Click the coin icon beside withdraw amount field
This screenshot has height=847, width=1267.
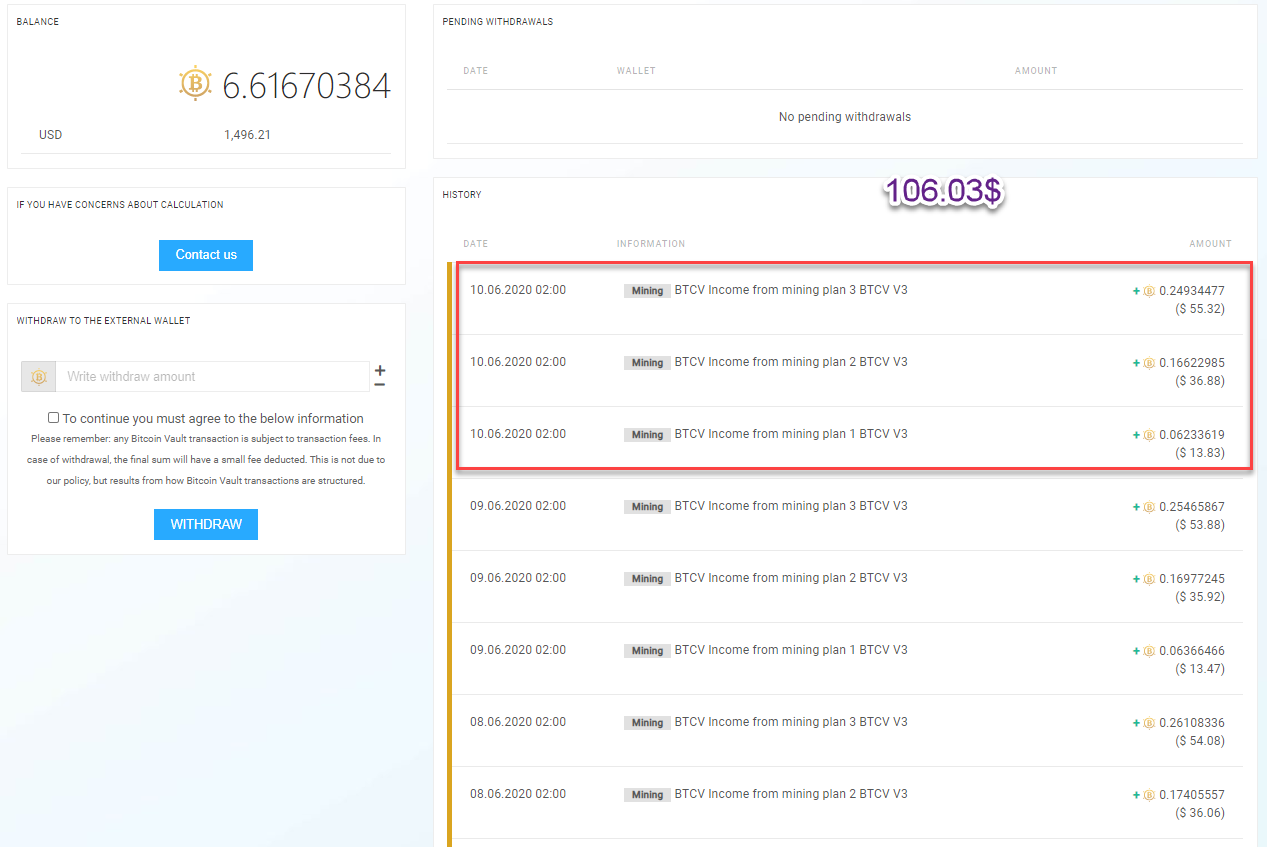click(39, 377)
